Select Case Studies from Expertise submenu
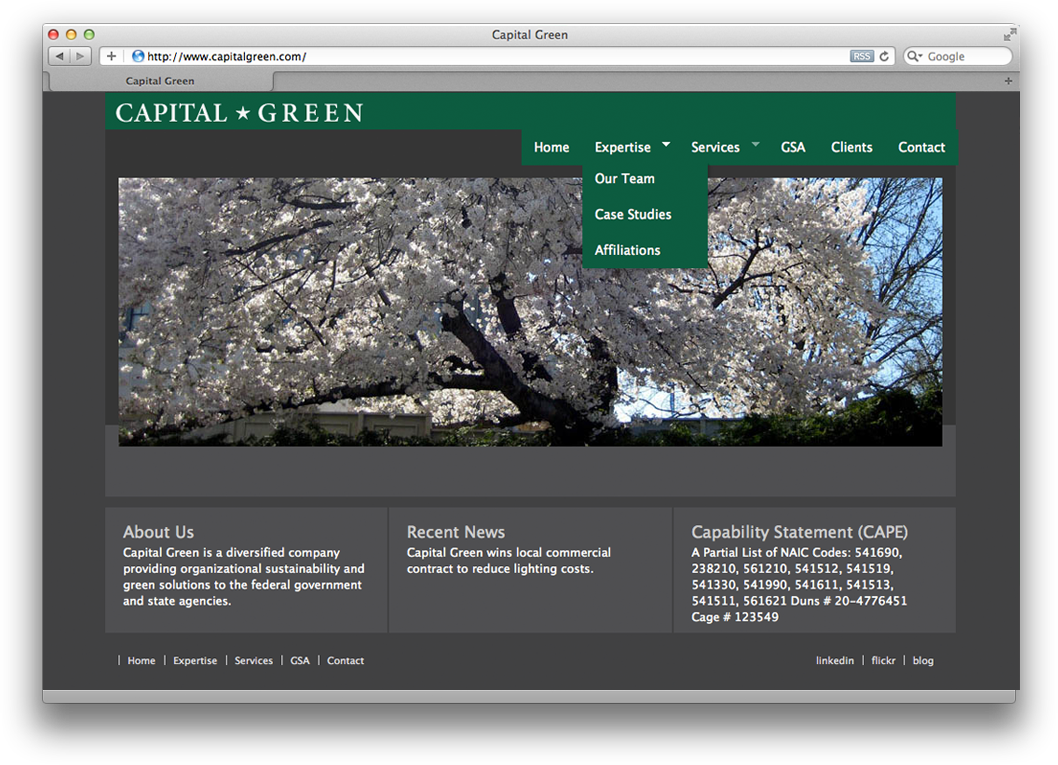This screenshot has width=1058, height=765. 633,215
